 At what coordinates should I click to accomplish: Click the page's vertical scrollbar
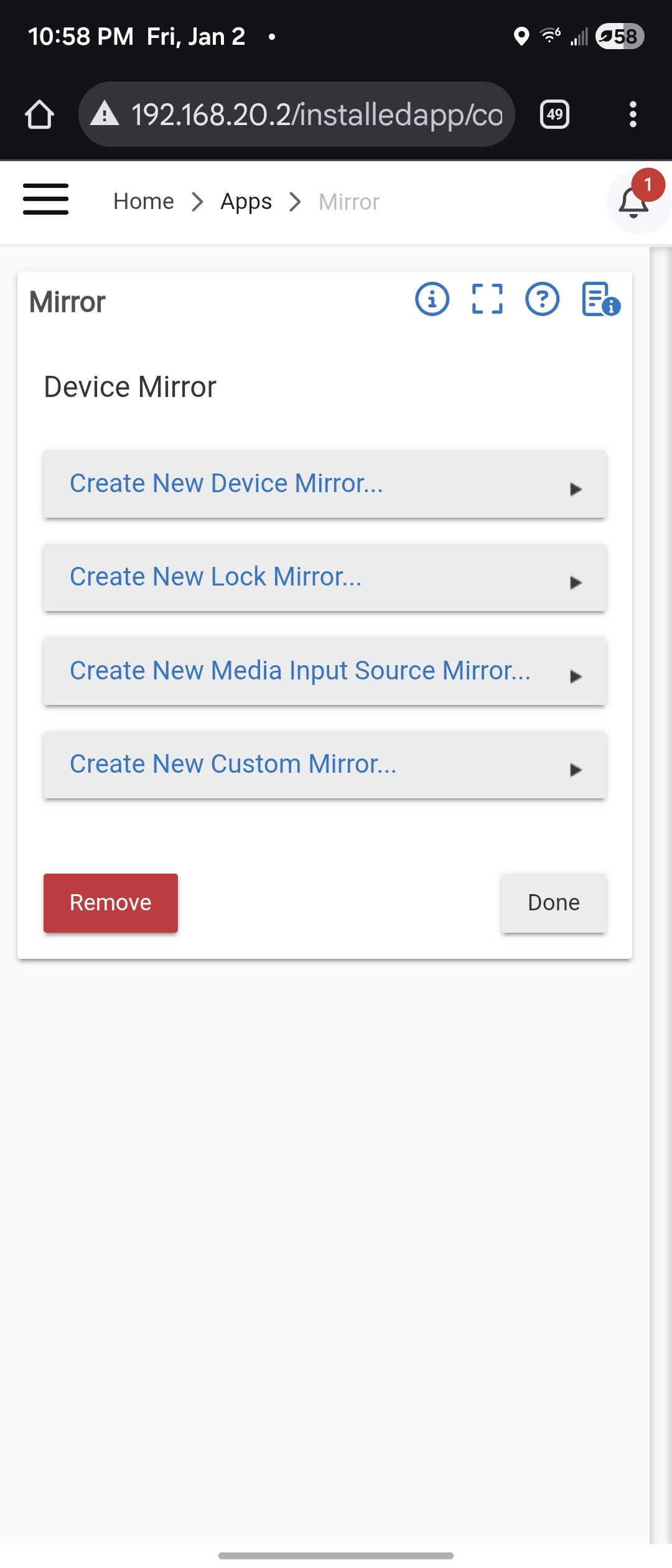660,871
